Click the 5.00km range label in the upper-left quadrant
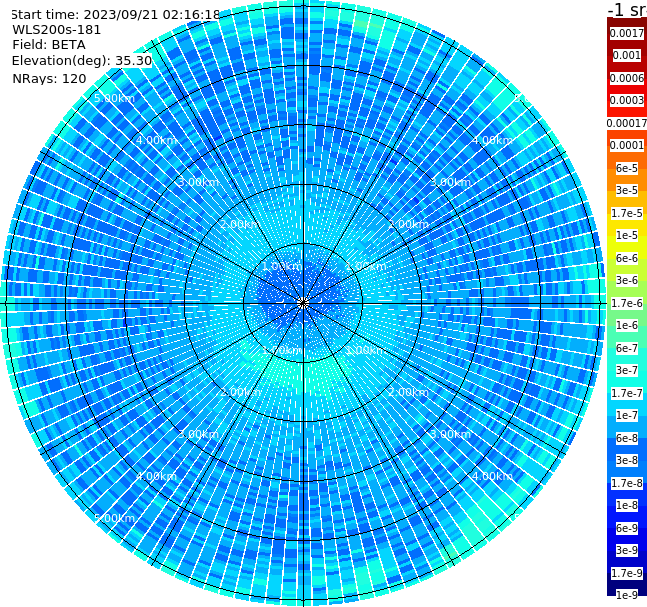The image size is (647, 607). pyautogui.click(x=114, y=98)
